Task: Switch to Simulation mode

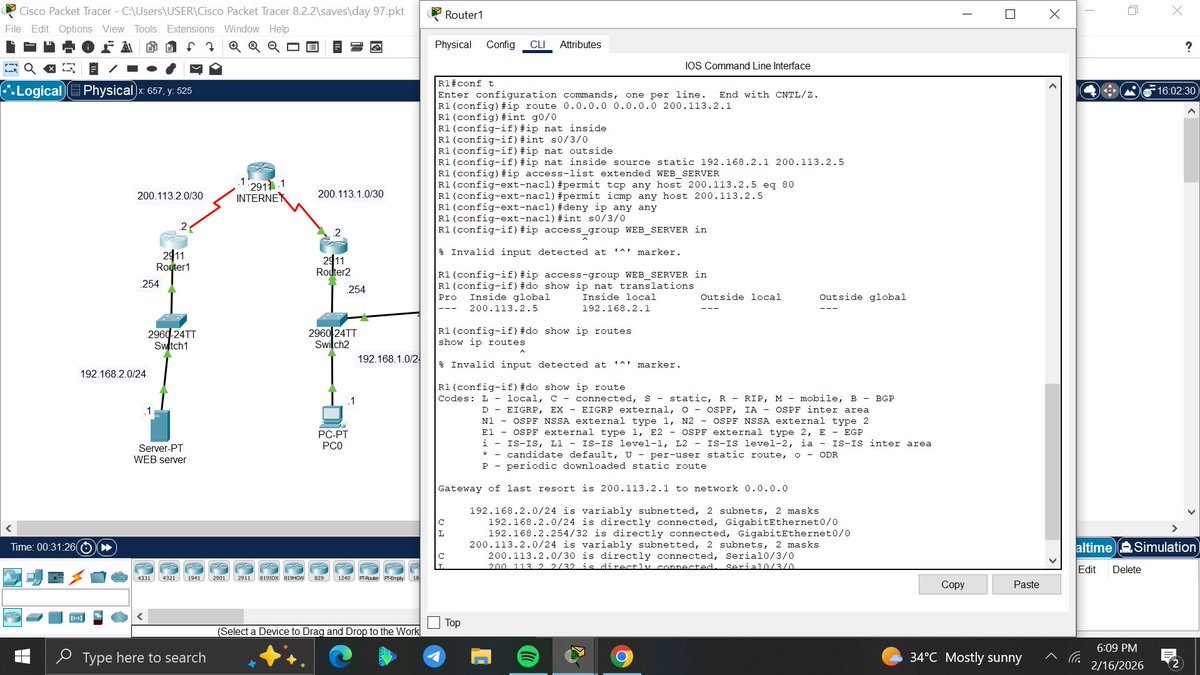Action: (1158, 547)
